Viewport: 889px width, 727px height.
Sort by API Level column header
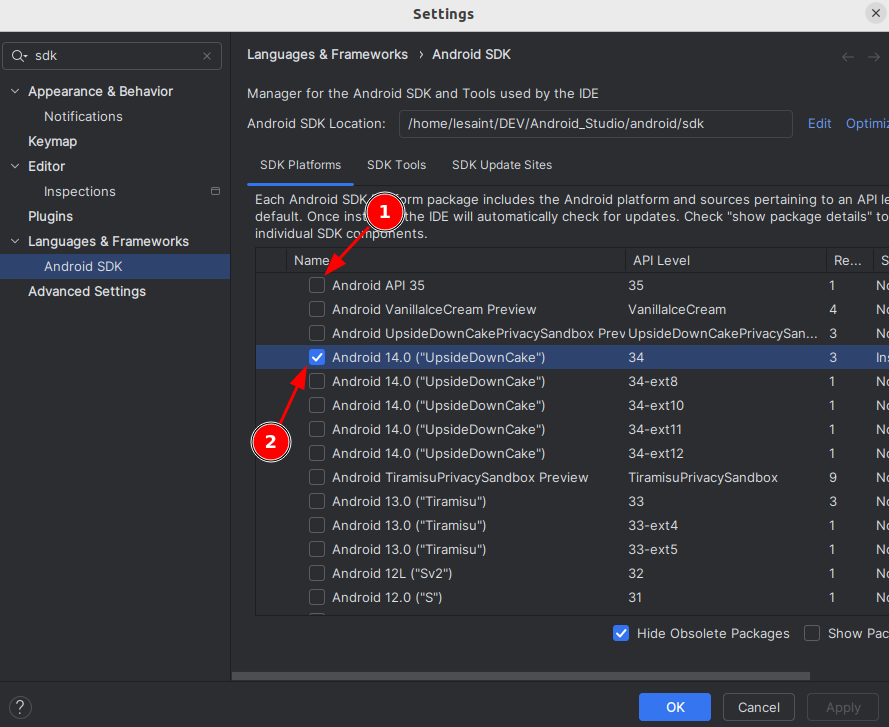click(726, 260)
